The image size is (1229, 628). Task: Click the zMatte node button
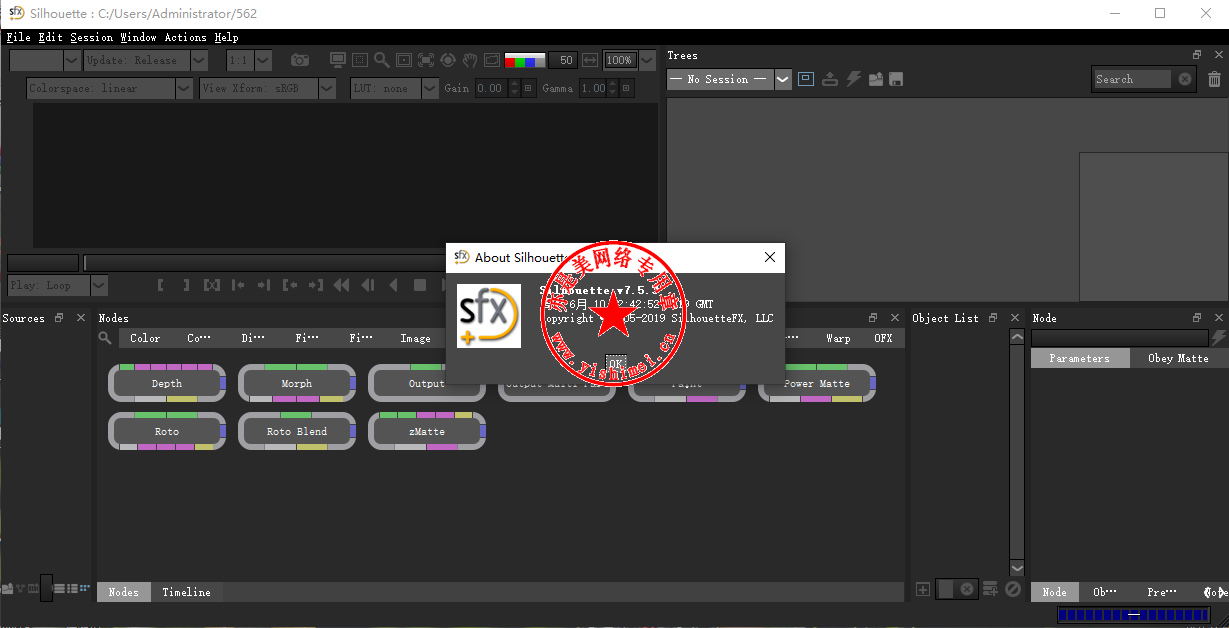tap(427, 431)
